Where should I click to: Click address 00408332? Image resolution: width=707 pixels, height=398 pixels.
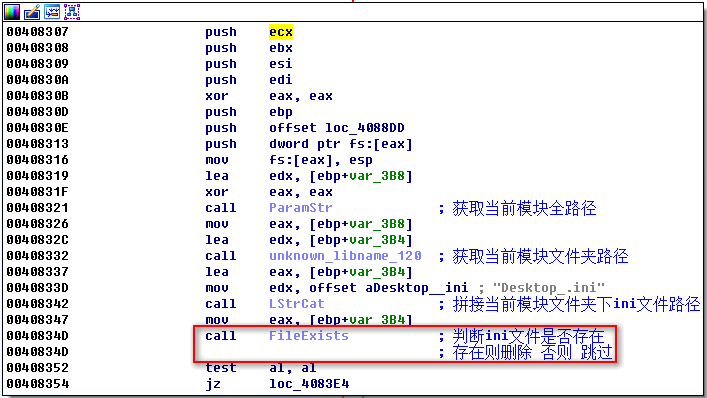(x=37, y=256)
